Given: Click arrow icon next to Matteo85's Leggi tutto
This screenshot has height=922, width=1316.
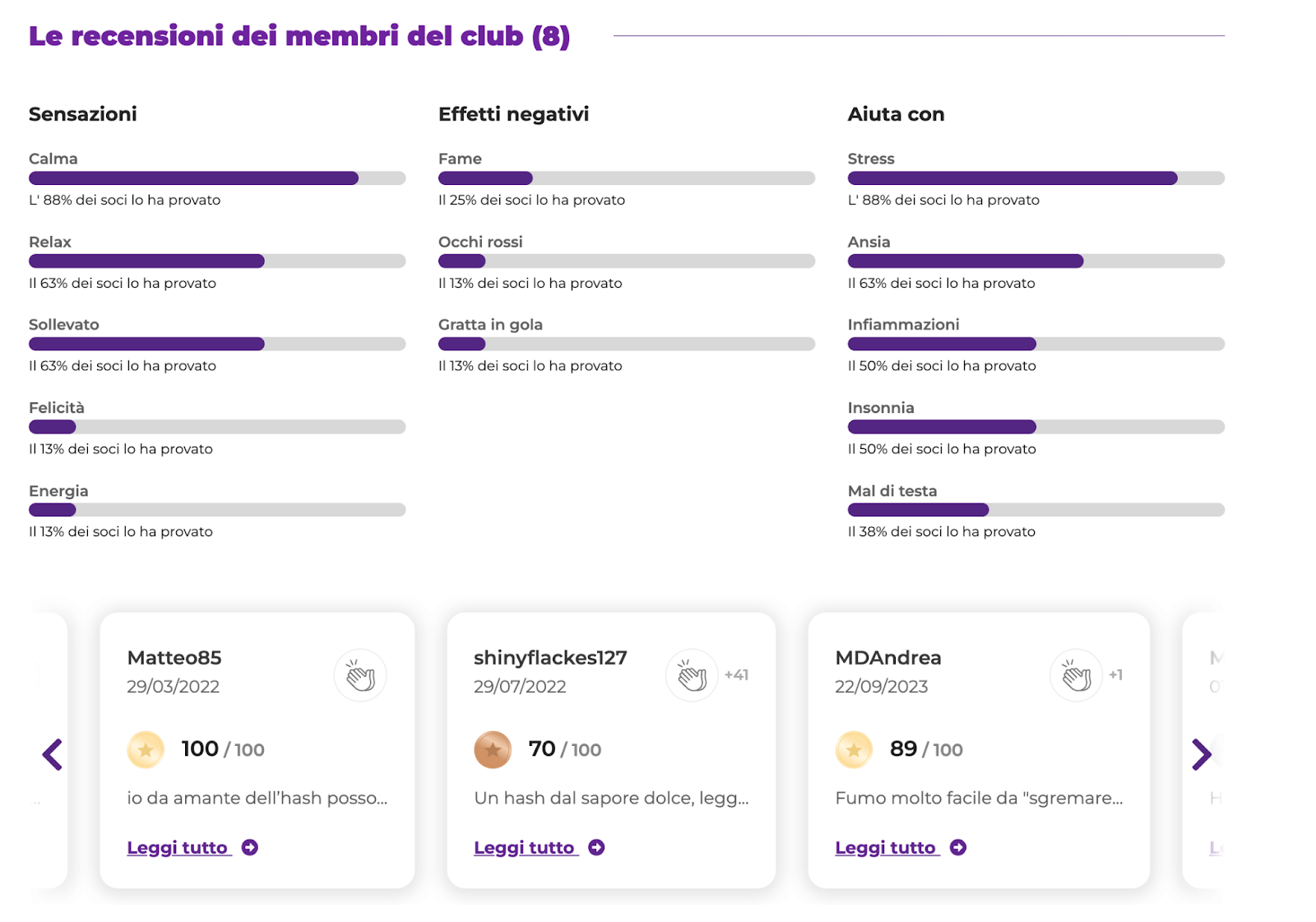Looking at the screenshot, I should pyautogui.click(x=250, y=847).
